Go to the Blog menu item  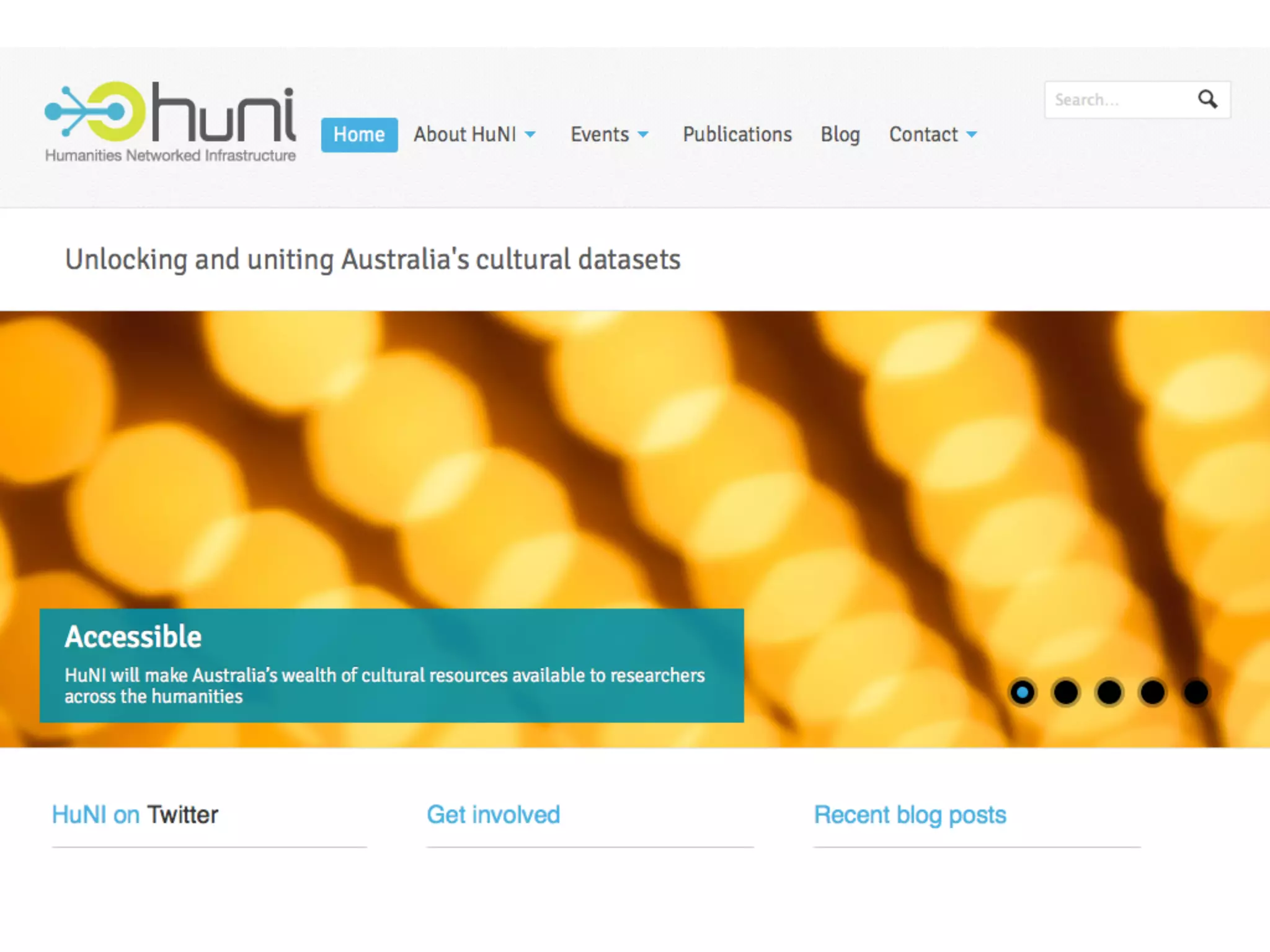point(840,134)
